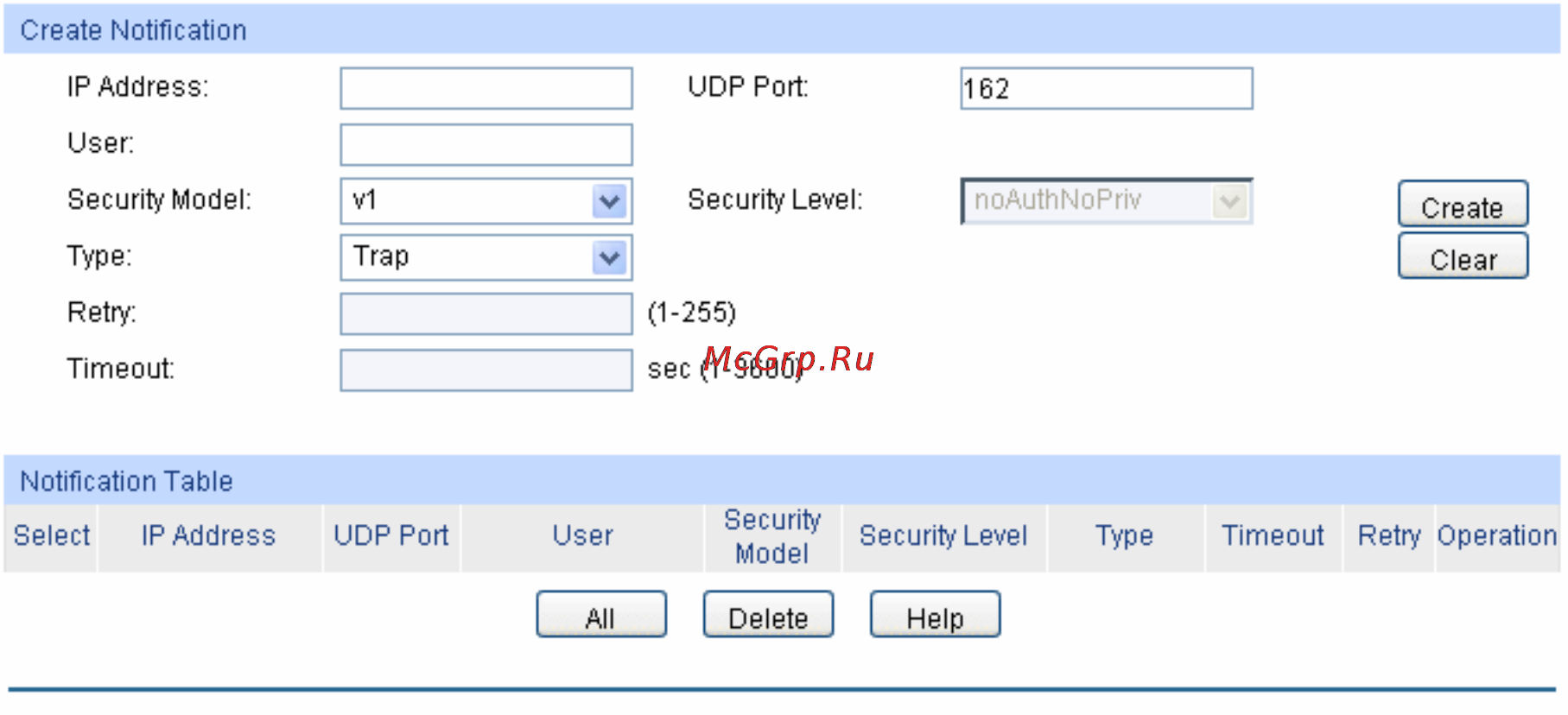Click the Select column header
Screen dimensions: 1568x715
pyautogui.click(x=52, y=536)
